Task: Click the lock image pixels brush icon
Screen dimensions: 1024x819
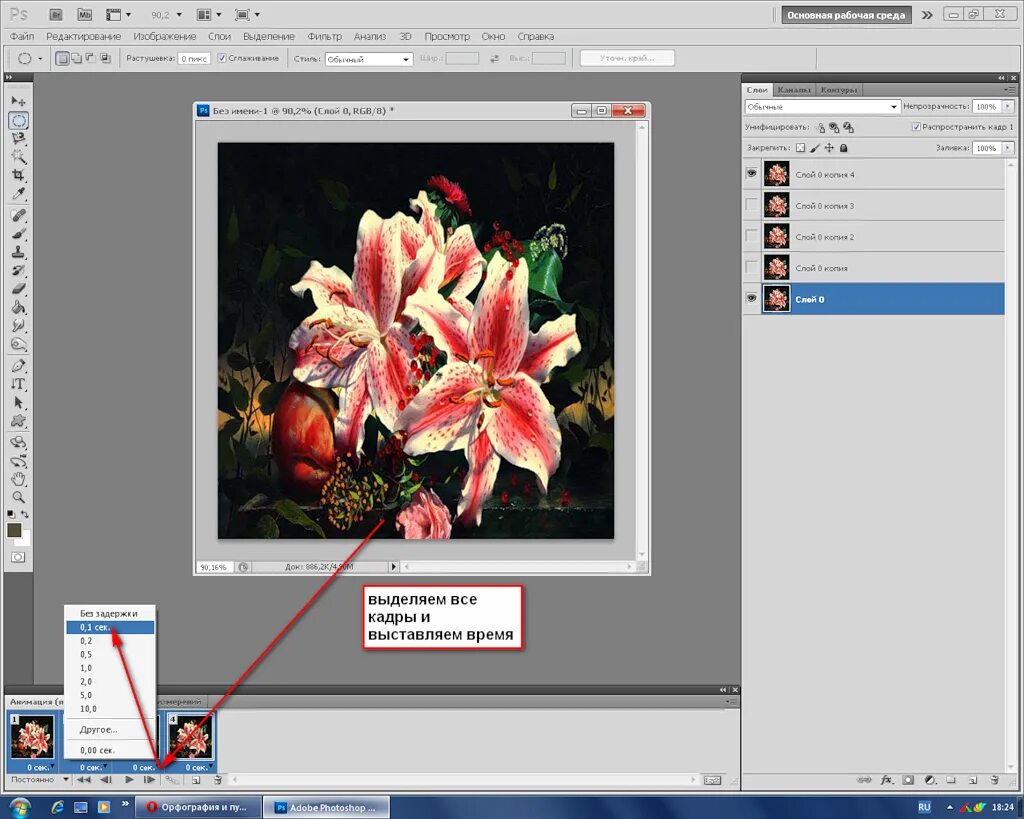Action: pos(814,148)
